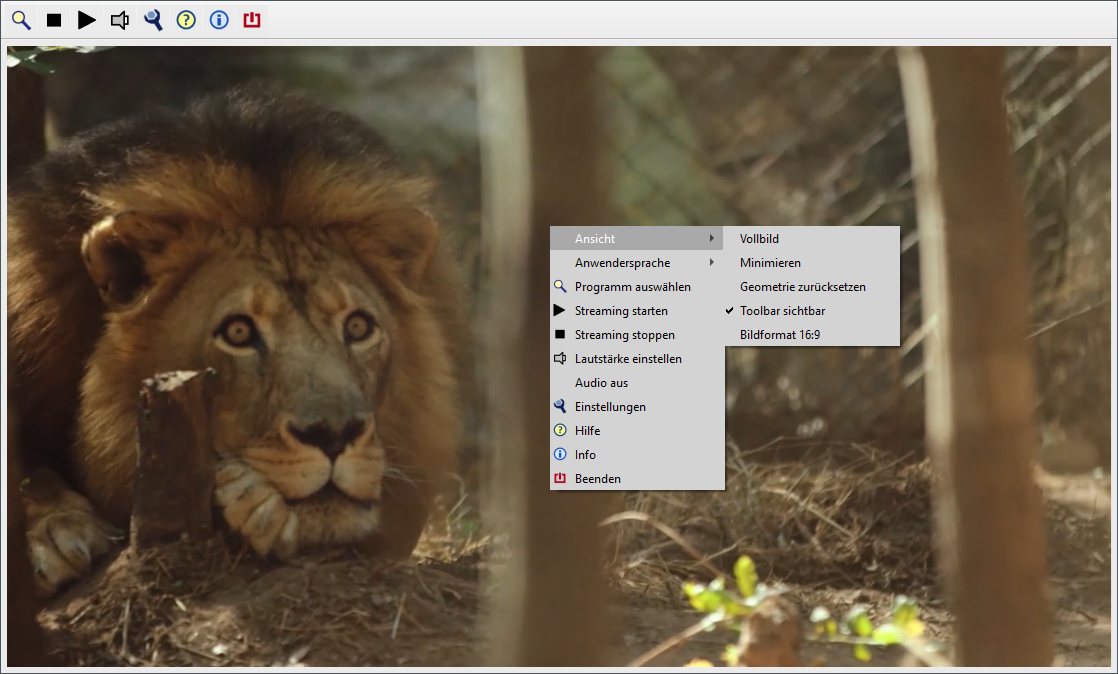Click the red power quit toolbar icon
Viewport: 1118px width, 674px height.
(252, 20)
